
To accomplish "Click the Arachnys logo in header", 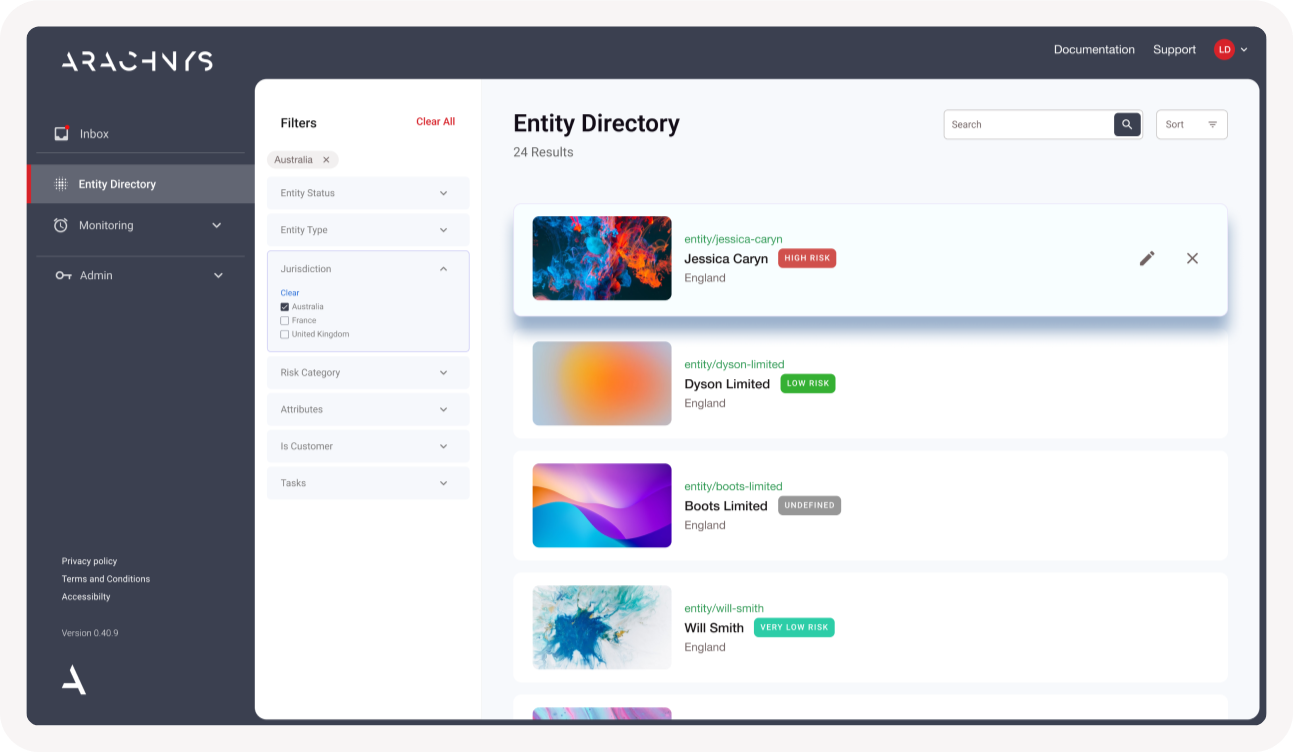I will [x=137, y=61].
